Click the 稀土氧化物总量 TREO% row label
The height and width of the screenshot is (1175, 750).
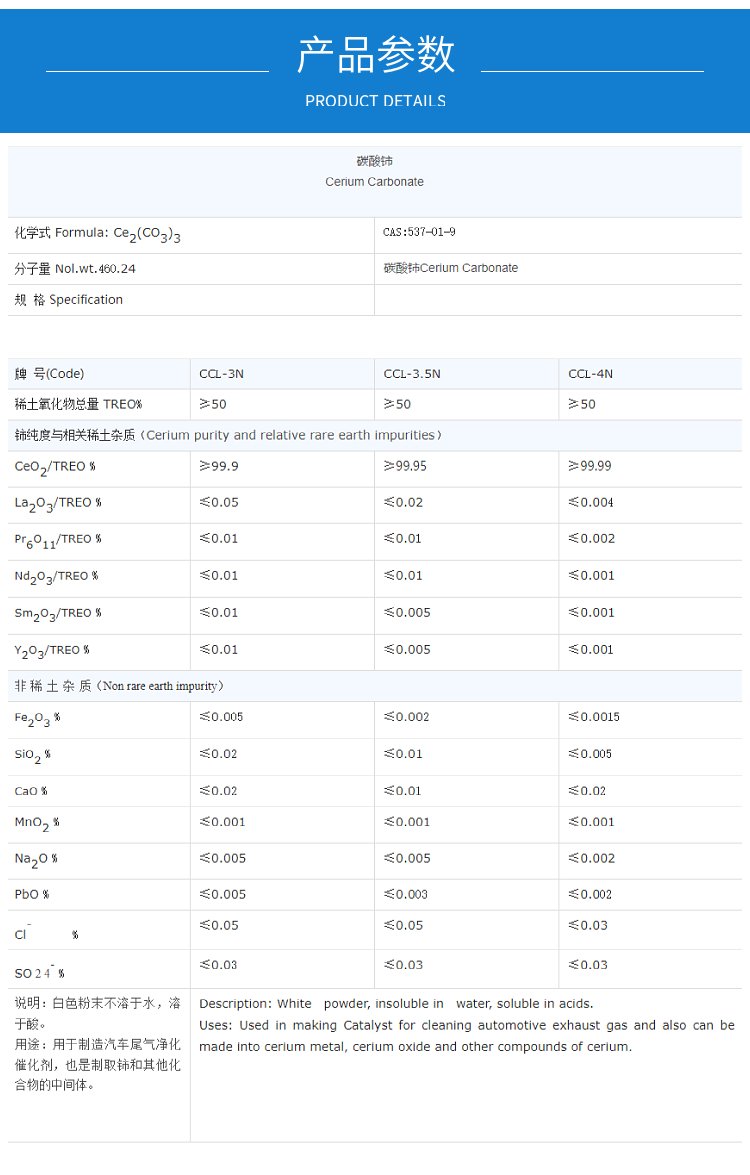point(78,404)
